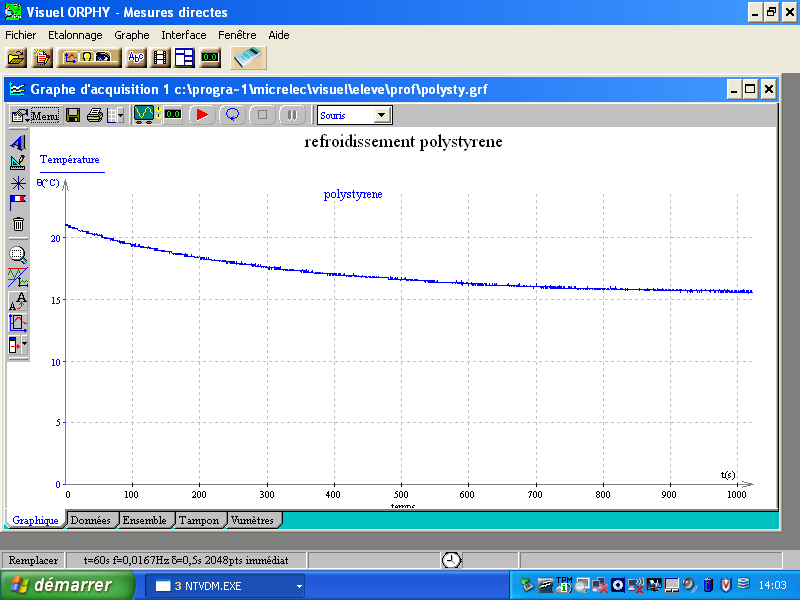
Task: Switch to the Vumètres tab
Action: pyautogui.click(x=253, y=520)
